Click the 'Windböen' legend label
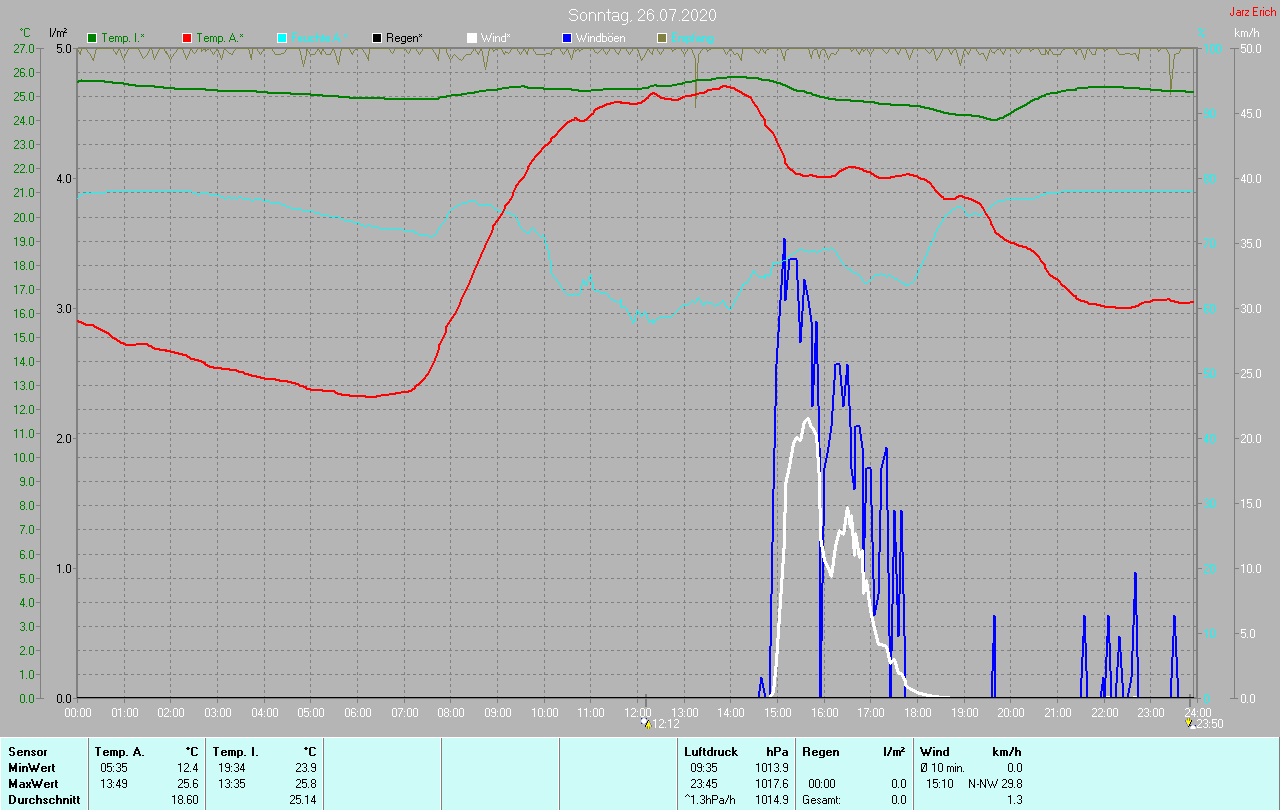This screenshot has height=810, width=1280. 601,38
